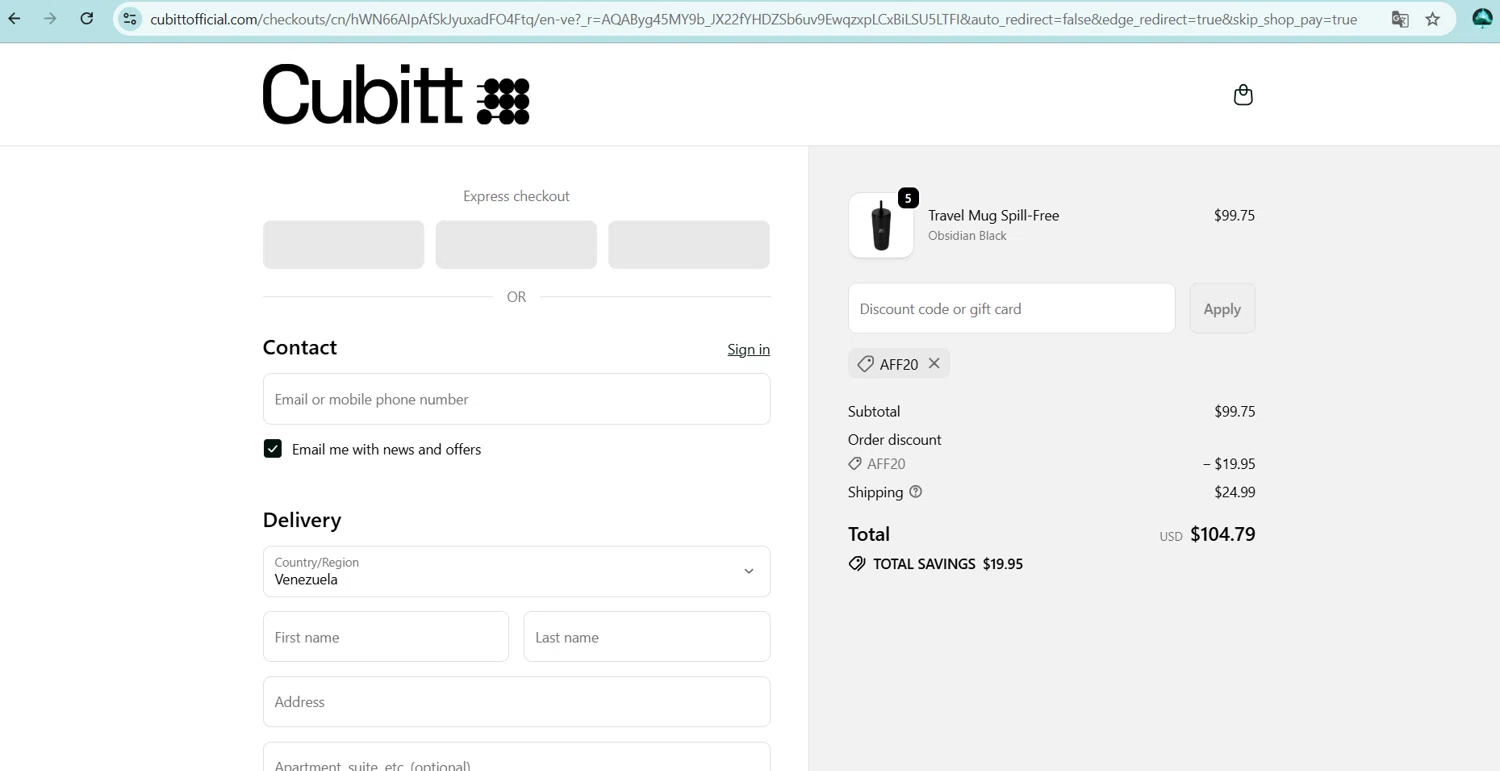Focus the Email or mobile phone field

point(516,399)
